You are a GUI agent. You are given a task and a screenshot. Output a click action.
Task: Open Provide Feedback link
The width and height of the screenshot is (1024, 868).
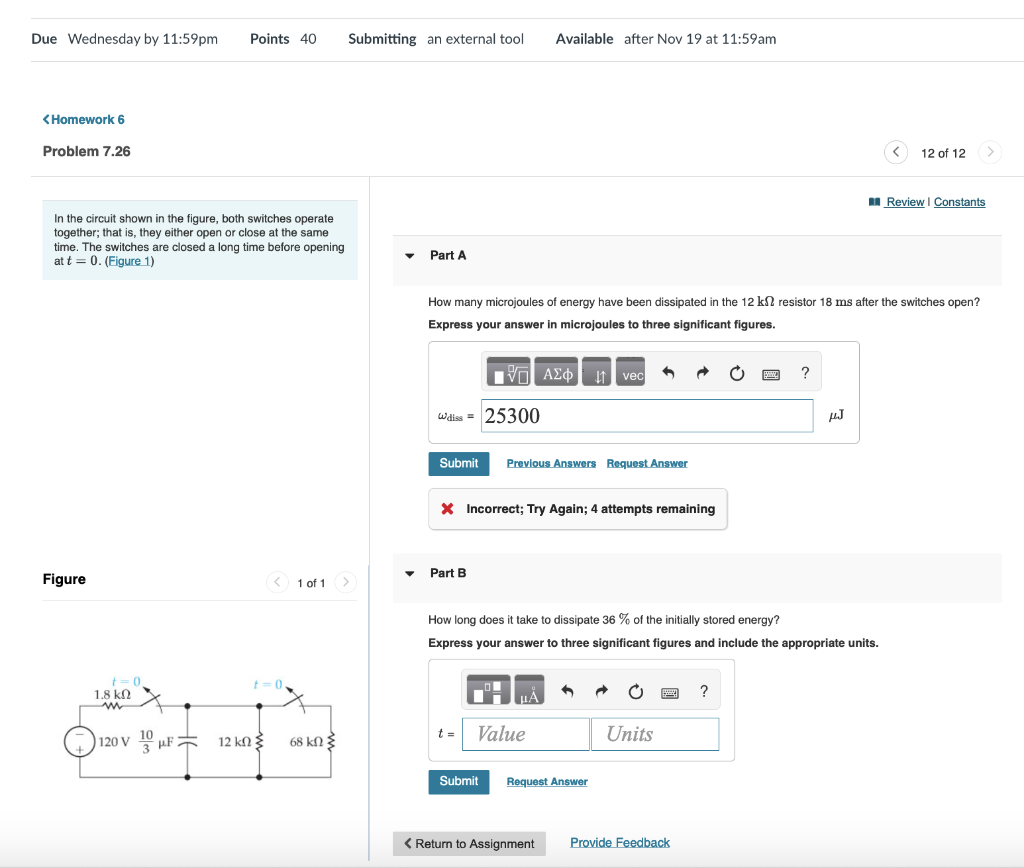620,843
